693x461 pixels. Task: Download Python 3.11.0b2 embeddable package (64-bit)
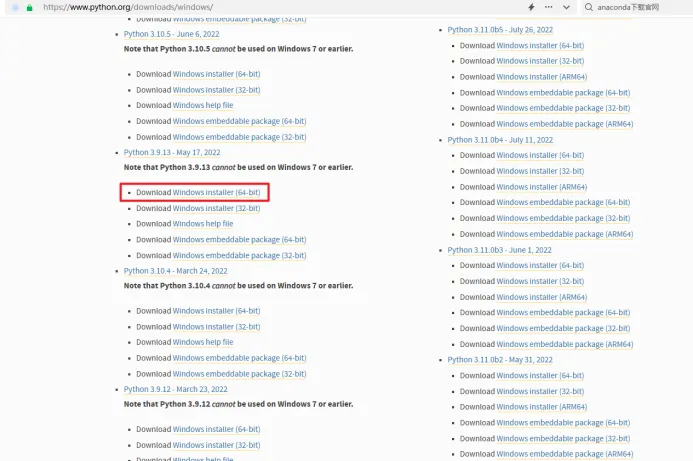click(563, 423)
